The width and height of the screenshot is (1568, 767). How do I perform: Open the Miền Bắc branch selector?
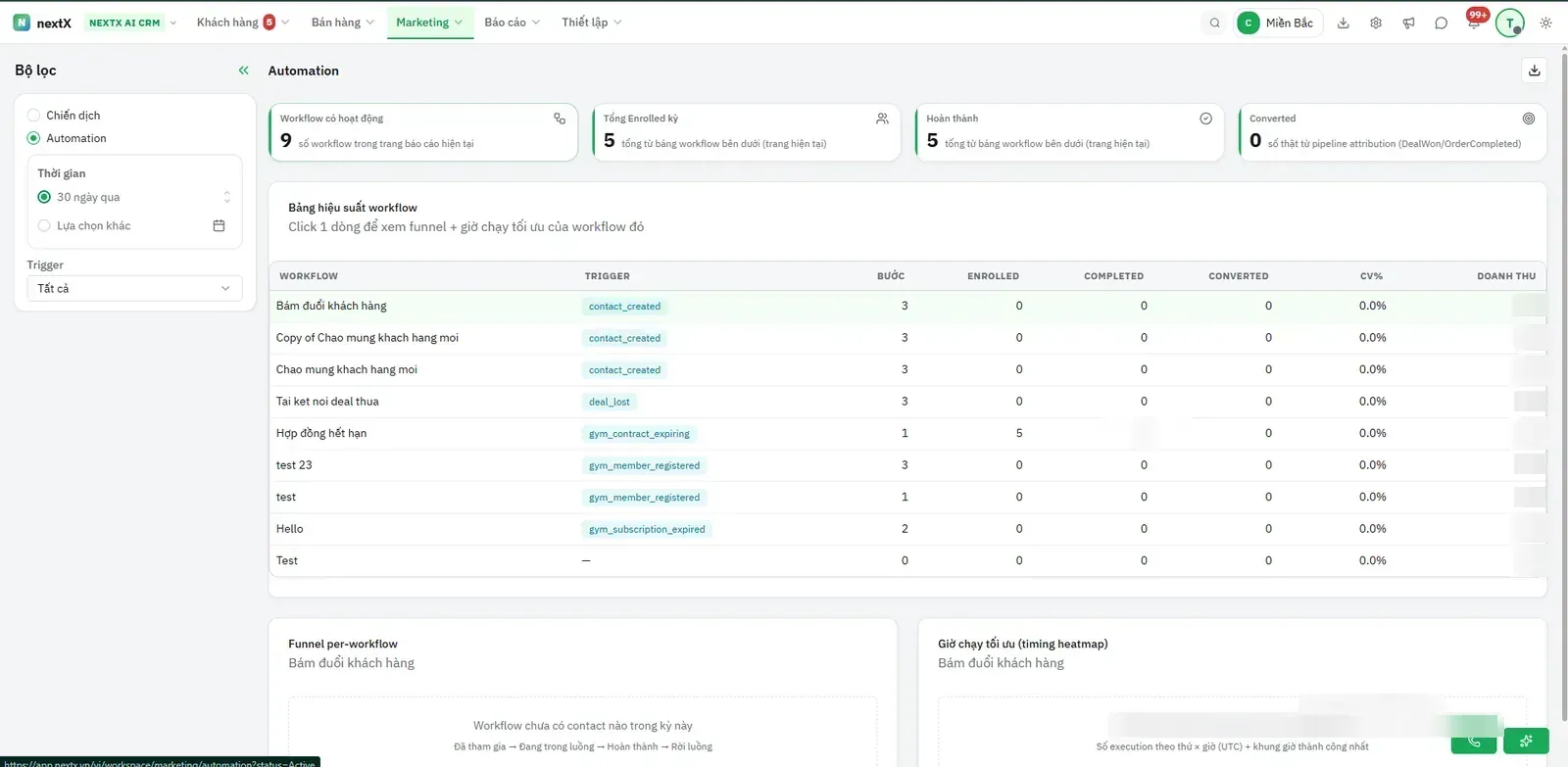(x=1279, y=23)
